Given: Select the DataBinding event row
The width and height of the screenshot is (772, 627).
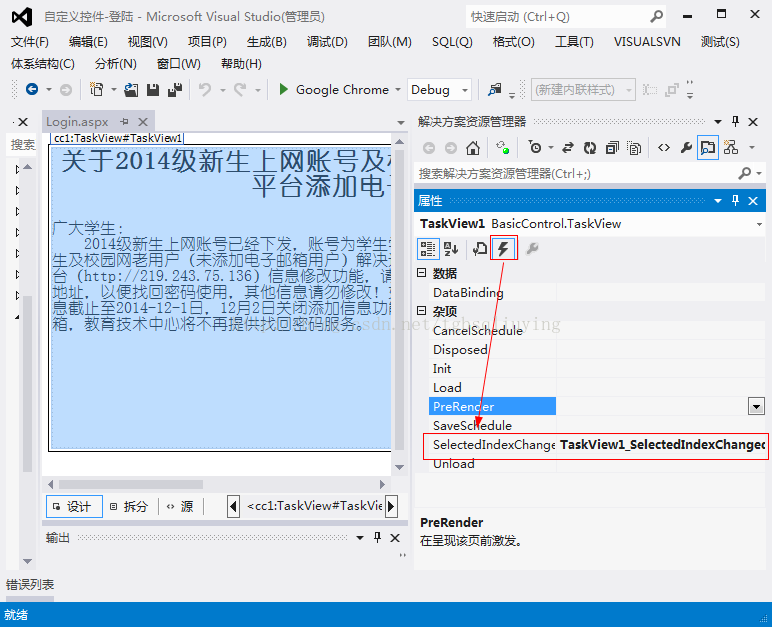Looking at the screenshot, I should (x=596, y=293).
